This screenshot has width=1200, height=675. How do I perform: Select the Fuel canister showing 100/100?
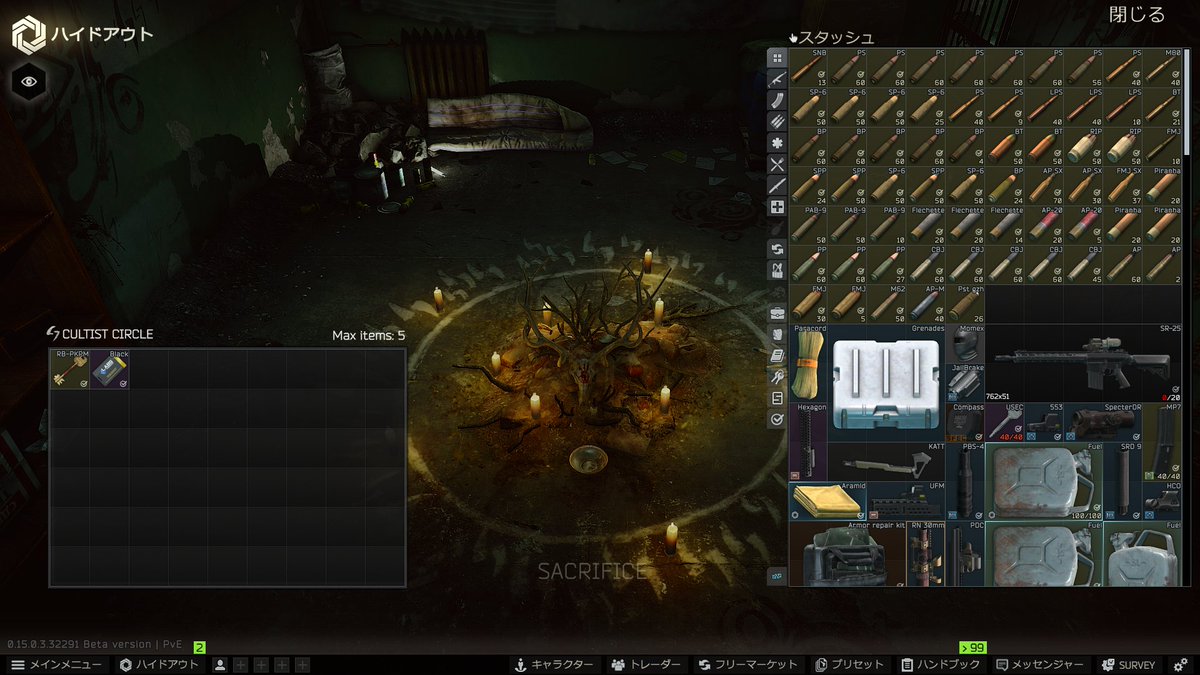pyautogui.click(x=1044, y=480)
